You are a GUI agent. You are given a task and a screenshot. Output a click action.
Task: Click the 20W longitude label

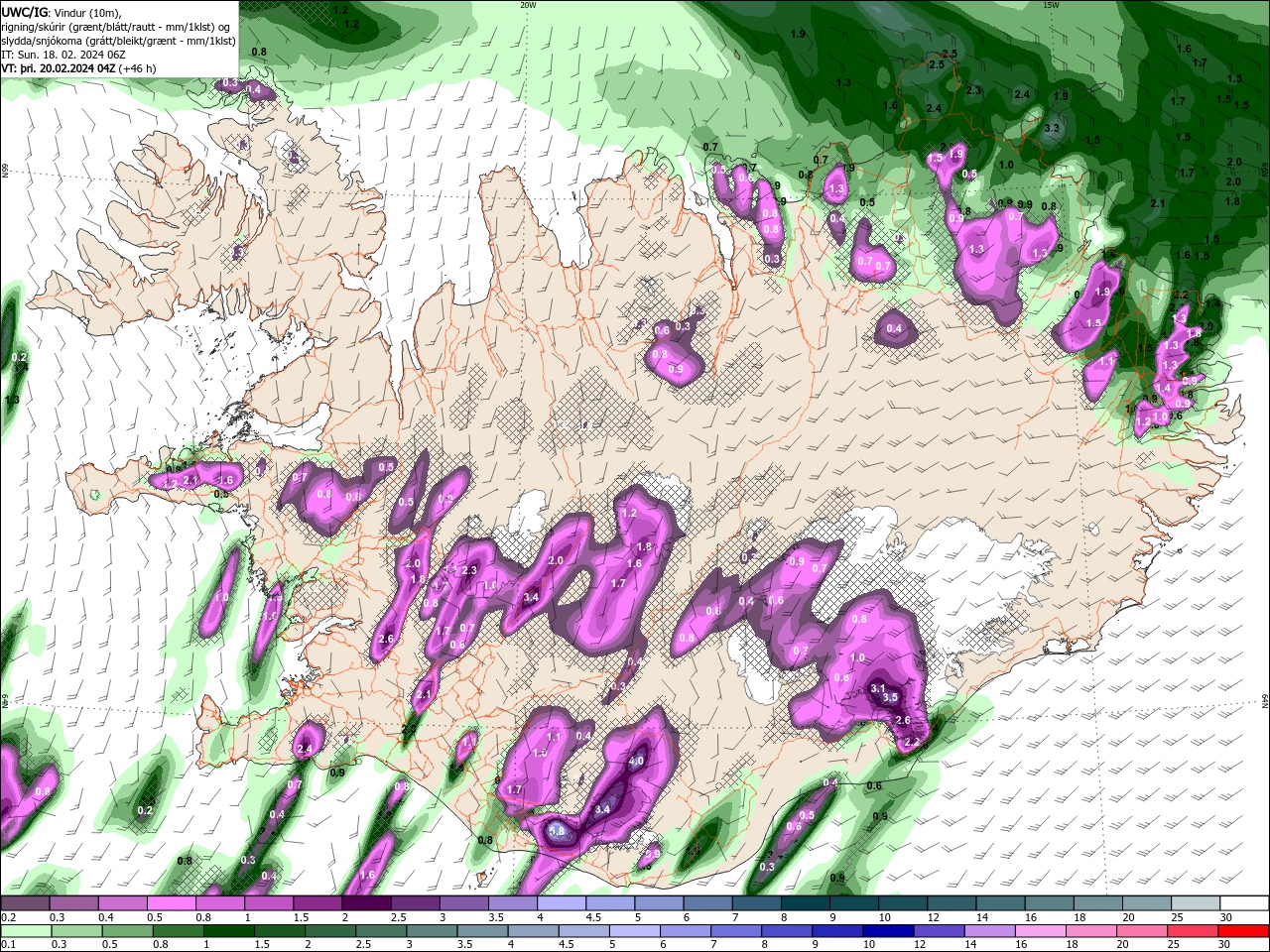pyautogui.click(x=528, y=5)
